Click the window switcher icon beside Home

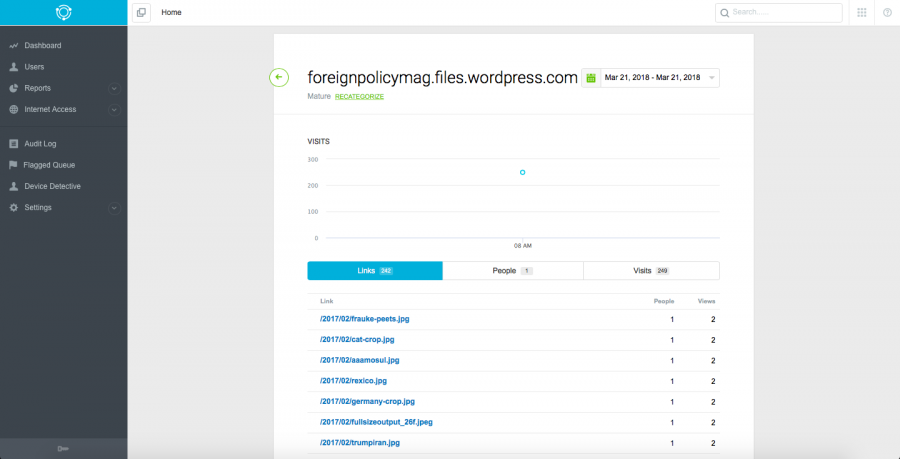click(x=141, y=13)
